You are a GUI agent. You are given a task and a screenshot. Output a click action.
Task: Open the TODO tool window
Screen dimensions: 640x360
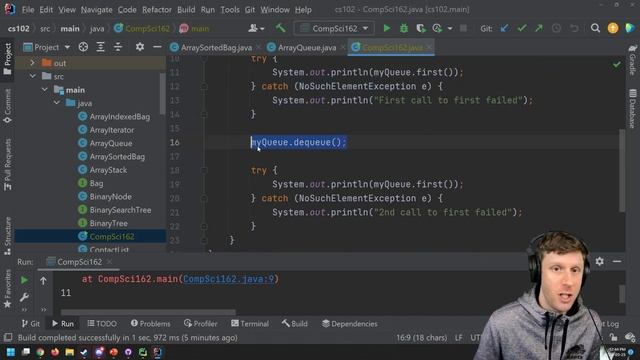[102, 324]
